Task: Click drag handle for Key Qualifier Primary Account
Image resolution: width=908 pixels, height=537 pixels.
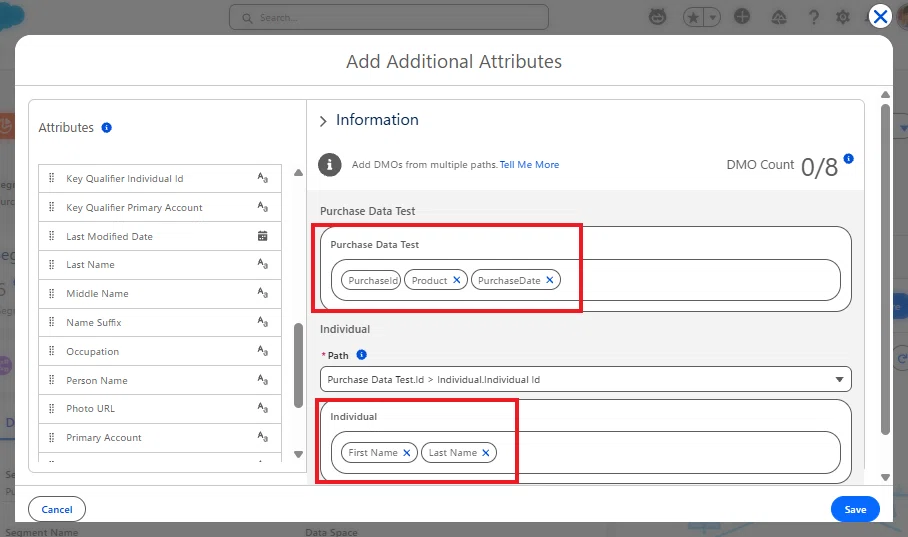Action: [x=52, y=207]
